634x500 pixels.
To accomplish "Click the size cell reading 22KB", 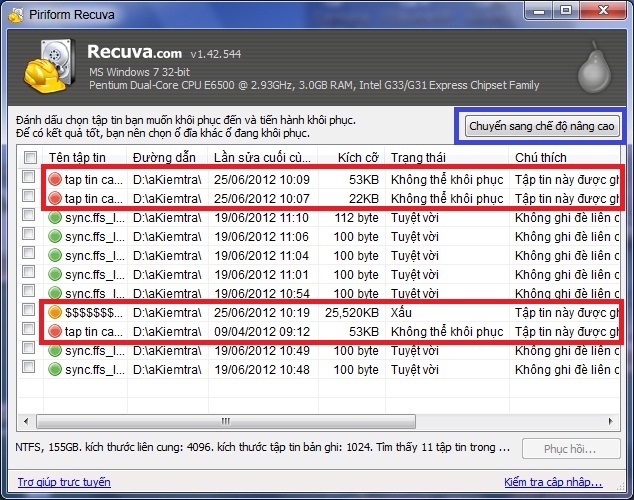I will coord(363,198).
